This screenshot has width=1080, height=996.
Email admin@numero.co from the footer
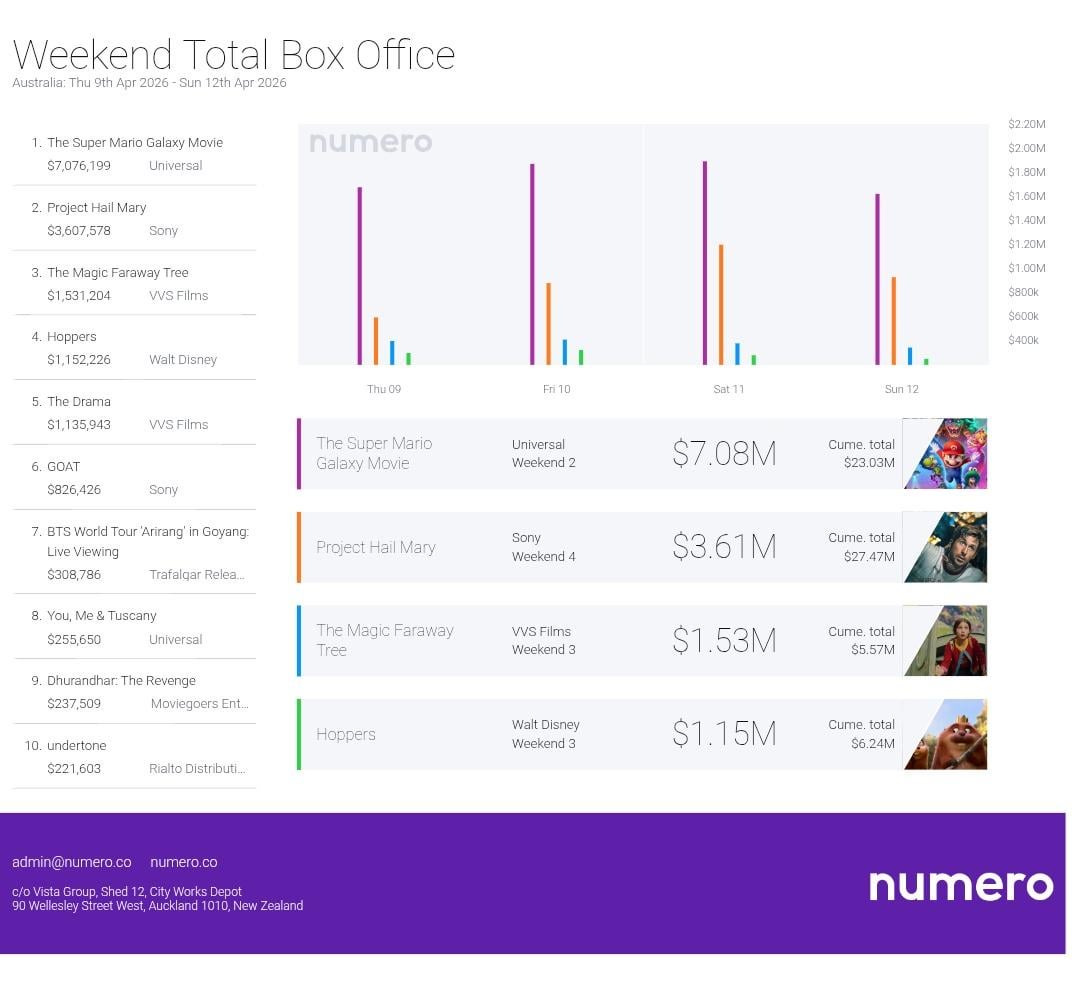coord(72,862)
